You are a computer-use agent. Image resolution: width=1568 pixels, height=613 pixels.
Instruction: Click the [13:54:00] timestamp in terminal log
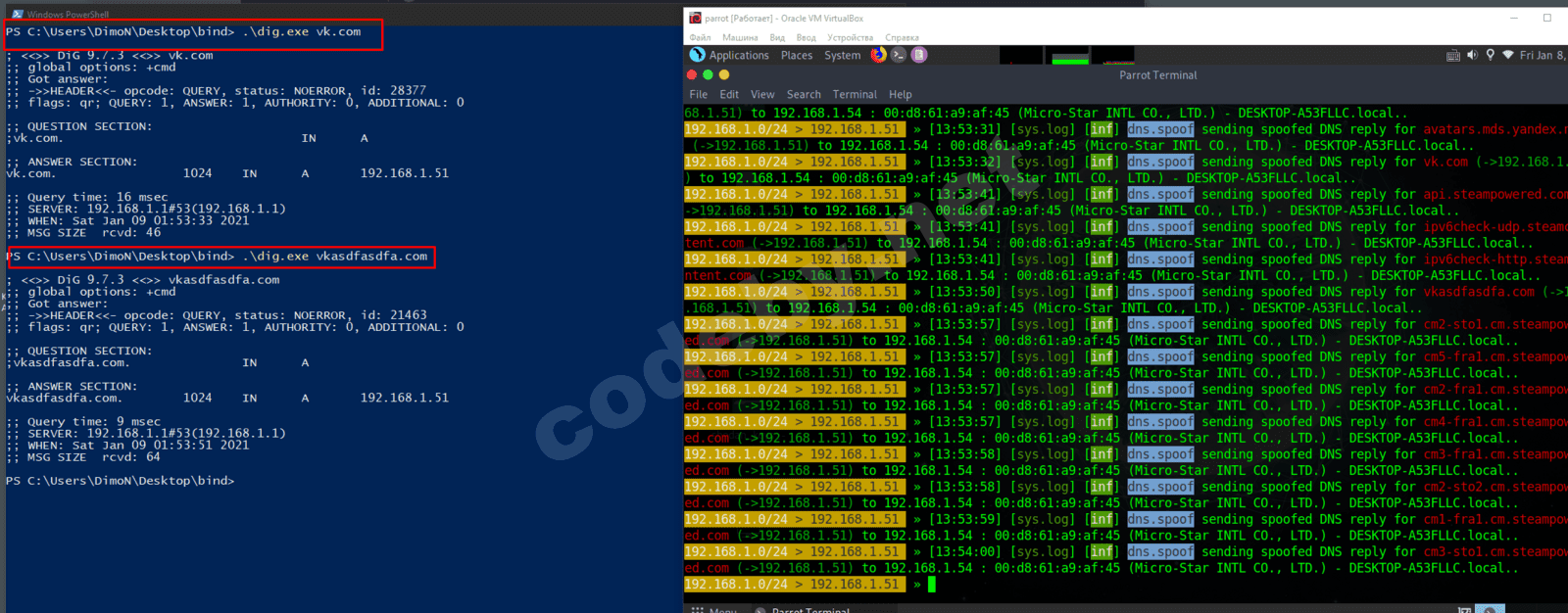point(964,551)
